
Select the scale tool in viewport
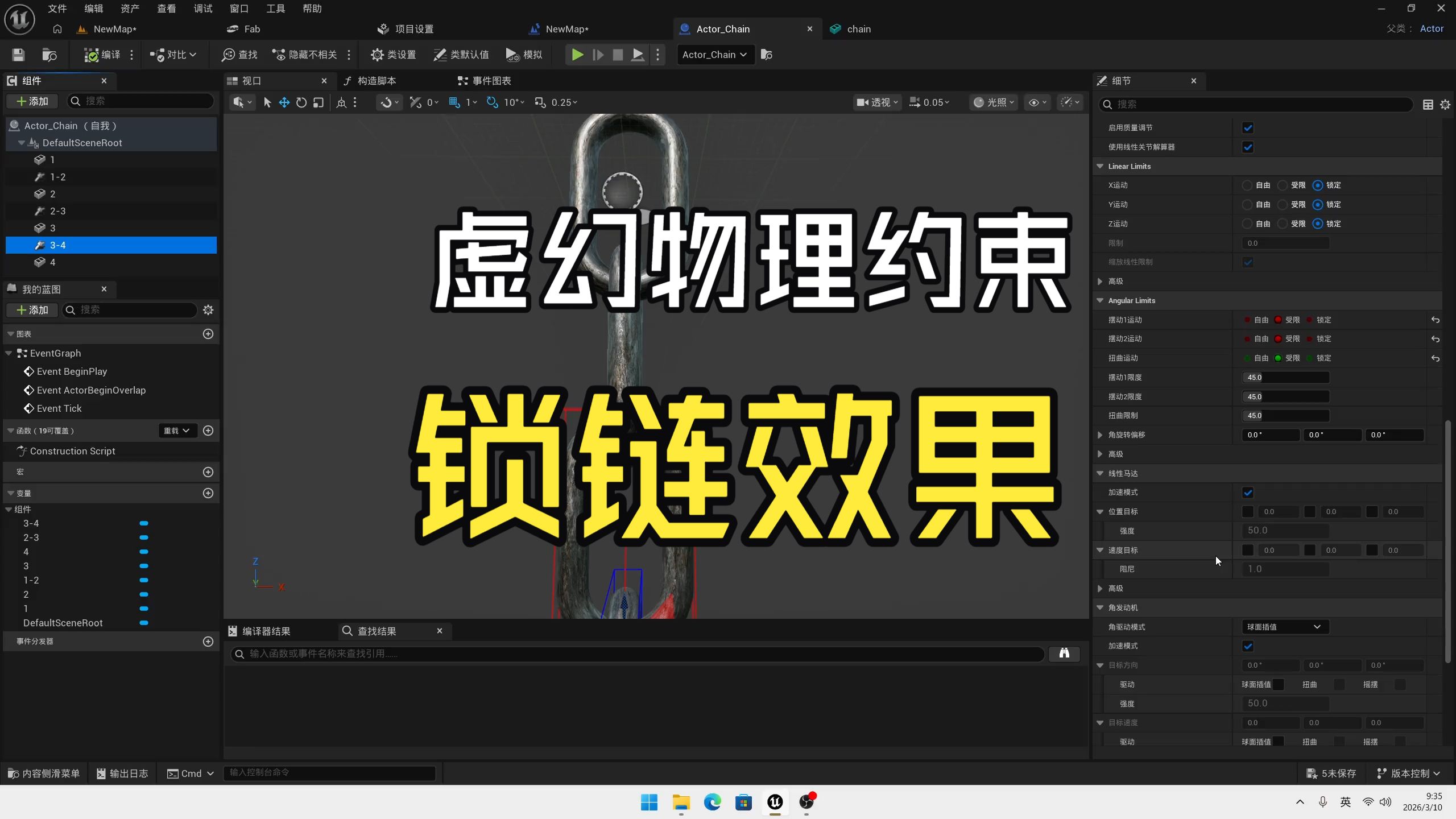pos(318,102)
